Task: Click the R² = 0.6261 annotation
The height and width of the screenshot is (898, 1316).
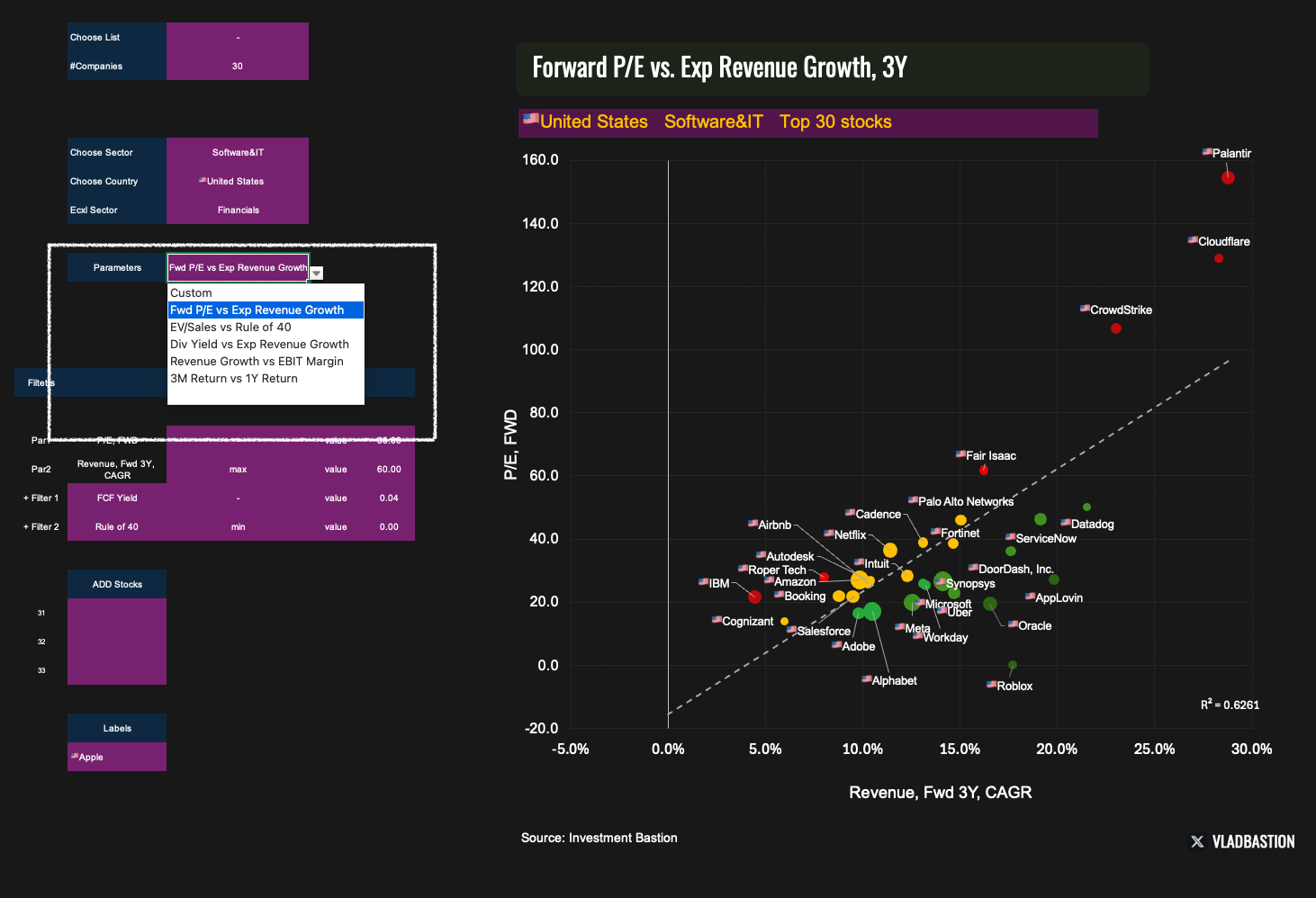Action: coord(1230,705)
